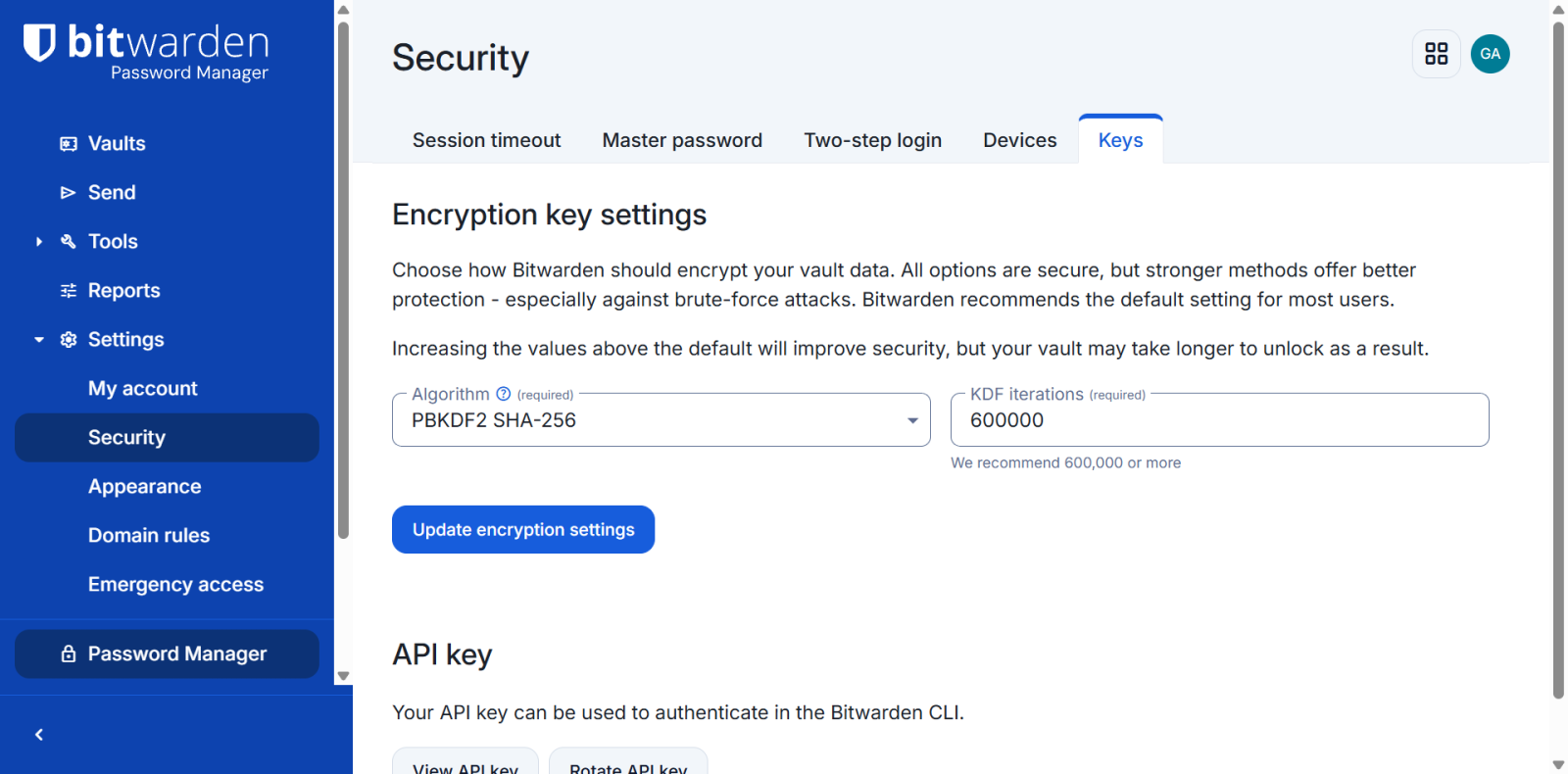Click the Bitwarden shield logo

(39, 43)
